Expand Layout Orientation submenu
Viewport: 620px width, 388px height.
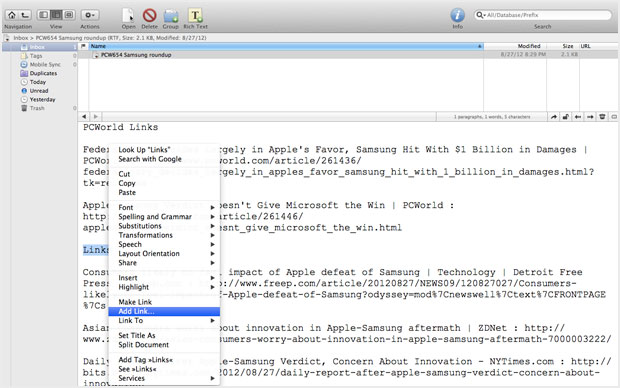(x=164, y=254)
